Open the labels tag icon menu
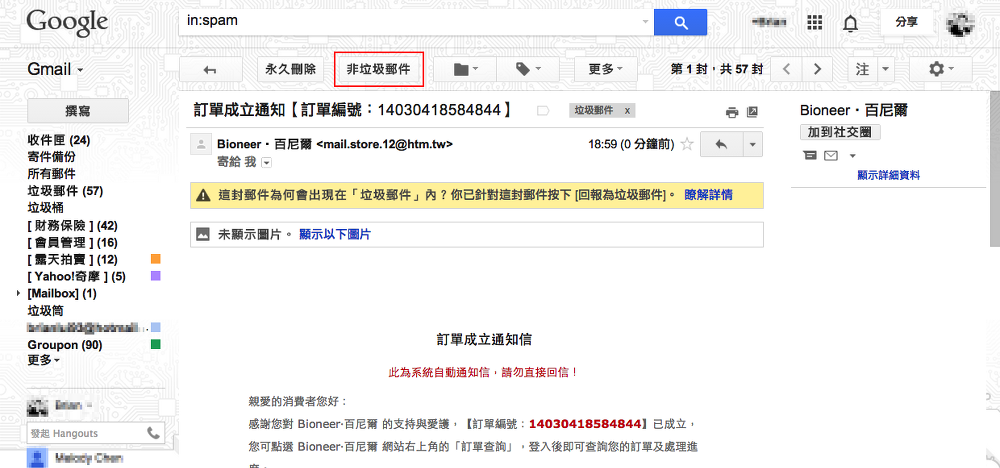The image size is (1000, 468). coord(527,69)
